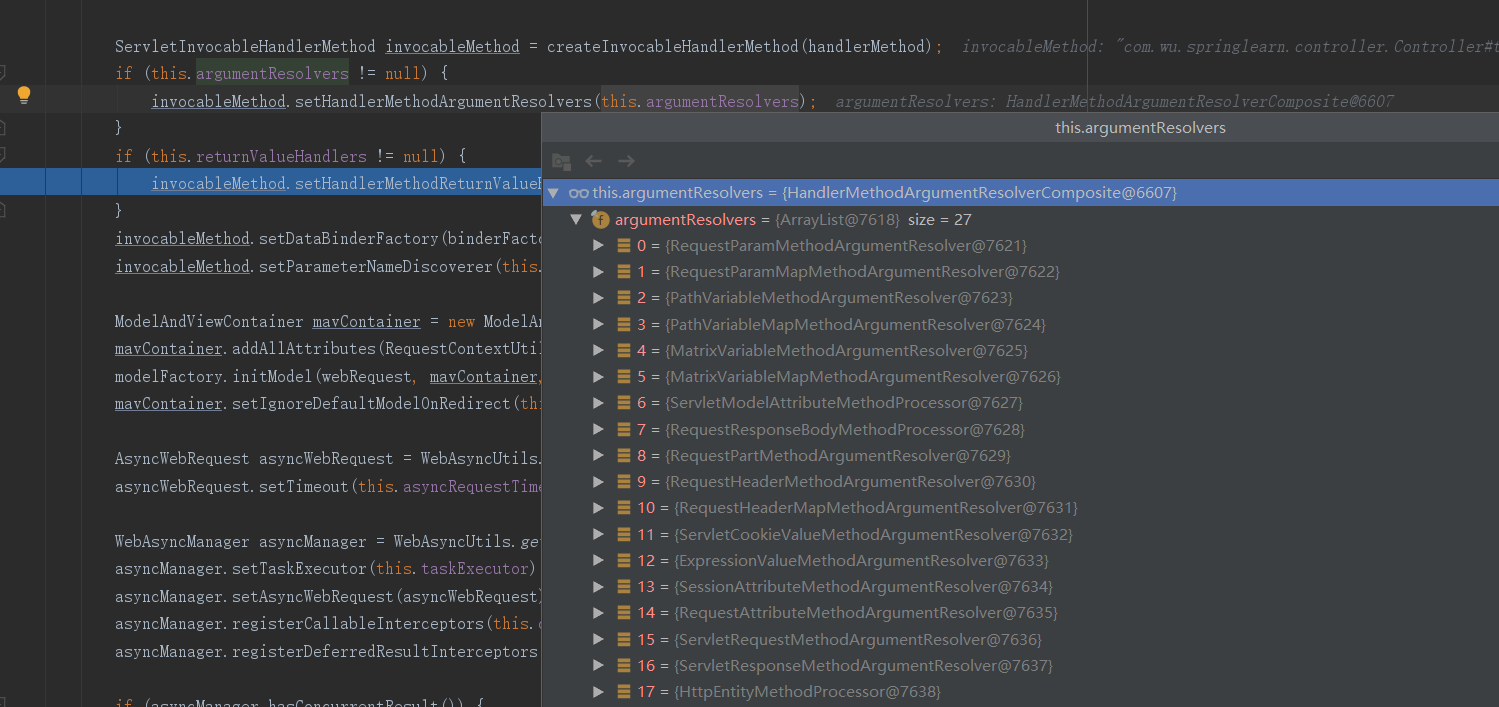Expand element 4 MatrixVariableMethodArgumentResolver
1499x707 pixels.
(598, 351)
